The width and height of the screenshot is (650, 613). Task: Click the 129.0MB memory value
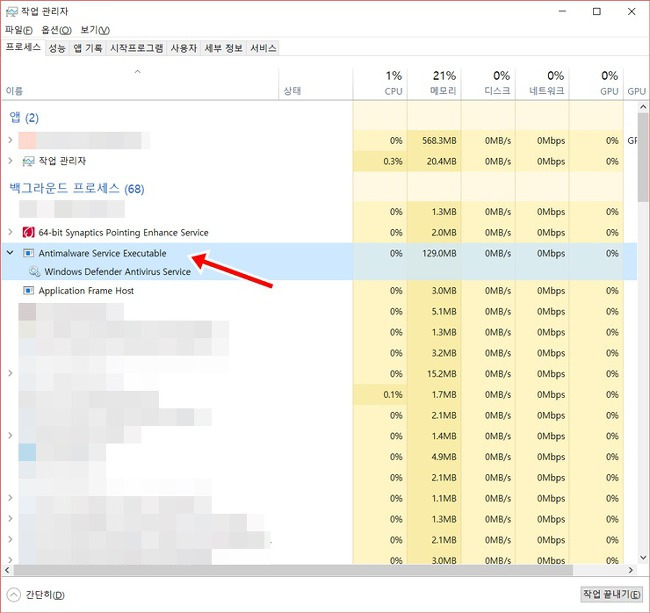[x=439, y=253]
